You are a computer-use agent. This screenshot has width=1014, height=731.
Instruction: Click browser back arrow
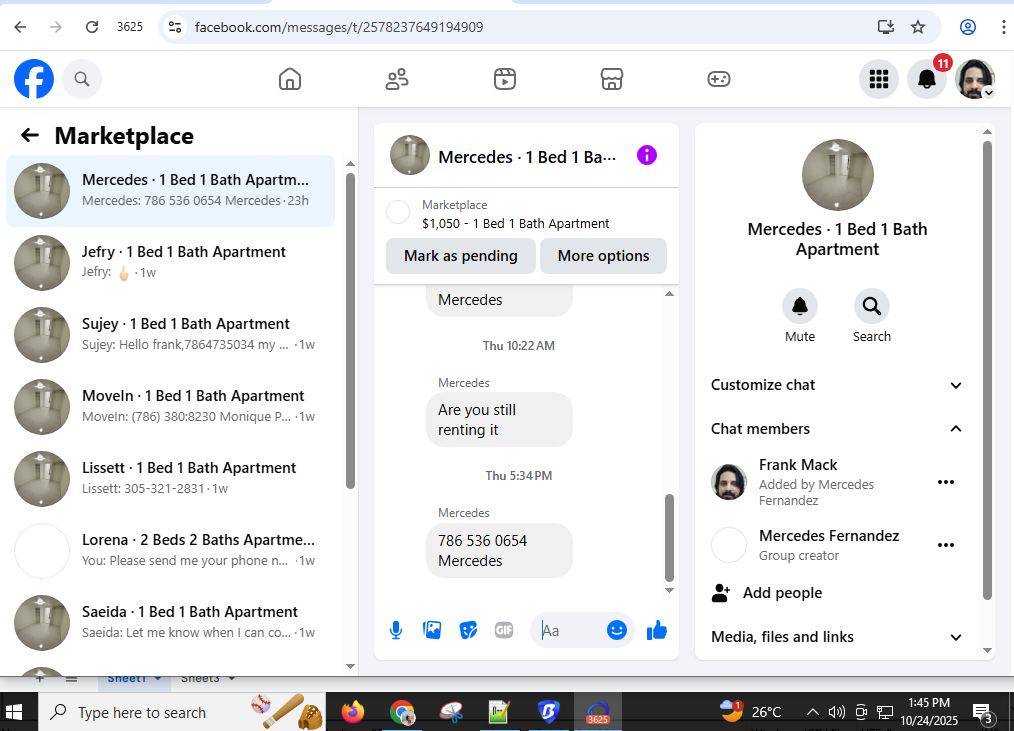click(20, 27)
